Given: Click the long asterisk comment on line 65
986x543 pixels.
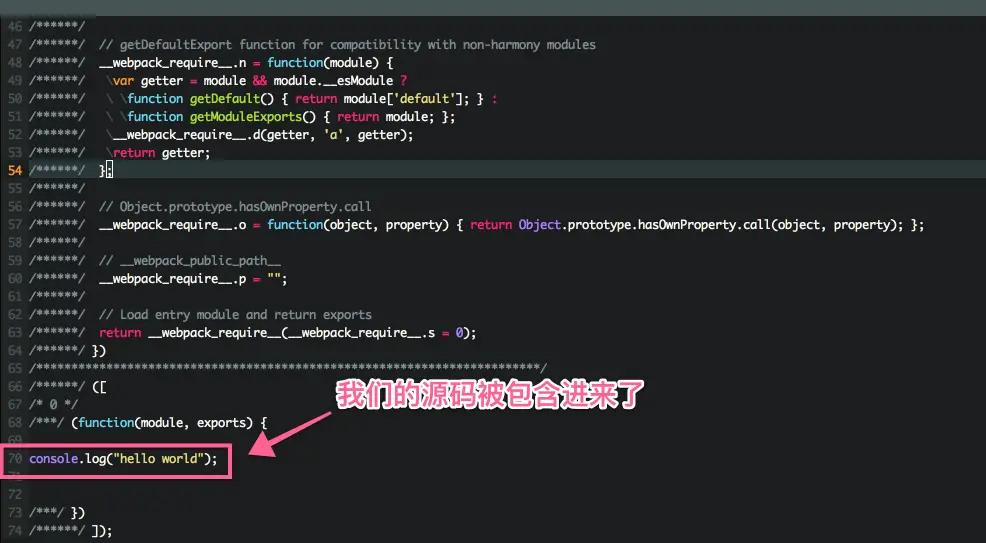Looking at the screenshot, I should [x=288, y=368].
